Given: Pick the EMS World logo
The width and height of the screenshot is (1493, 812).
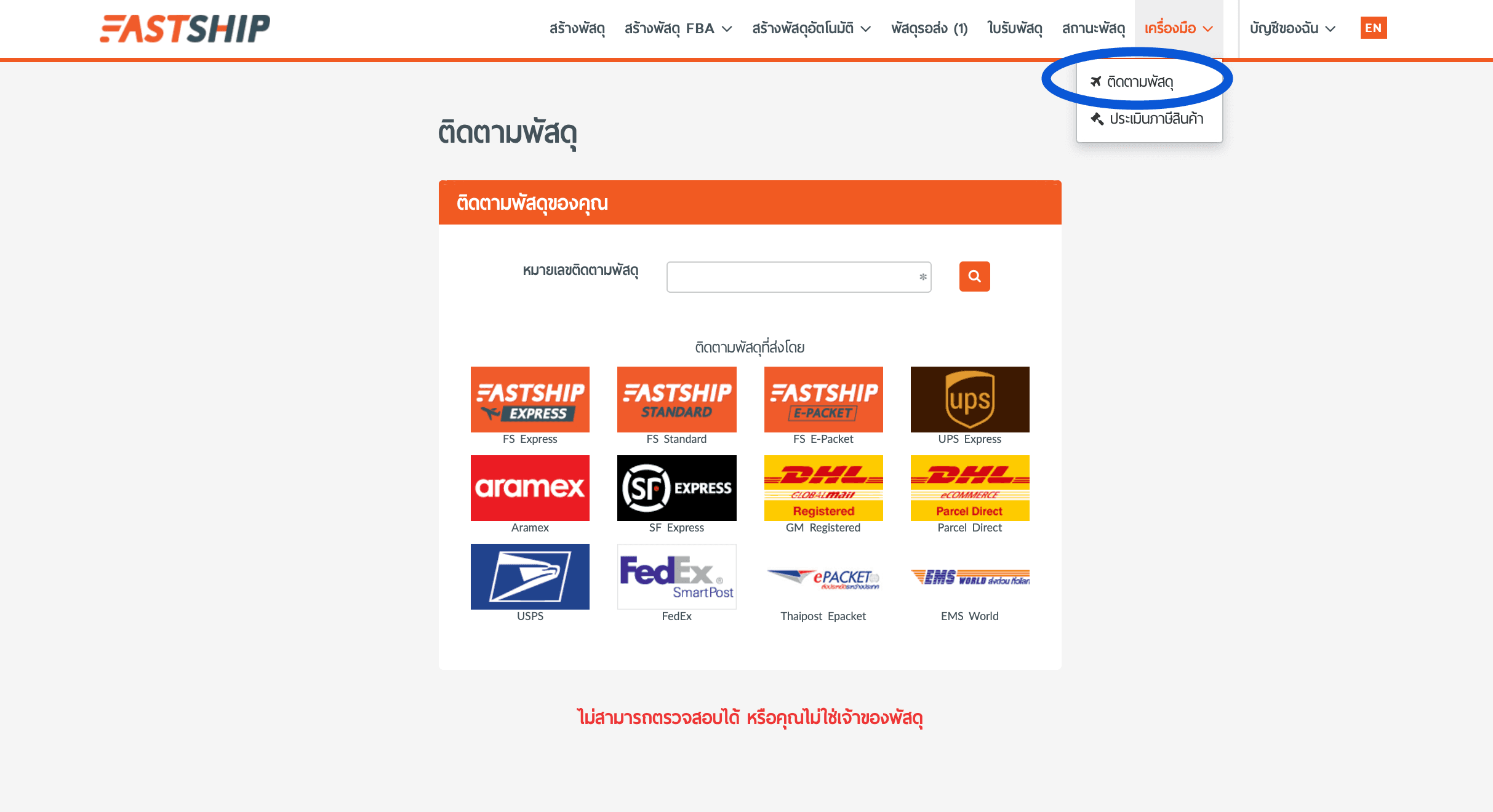Looking at the screenshot, I should [x=970, y=578].
